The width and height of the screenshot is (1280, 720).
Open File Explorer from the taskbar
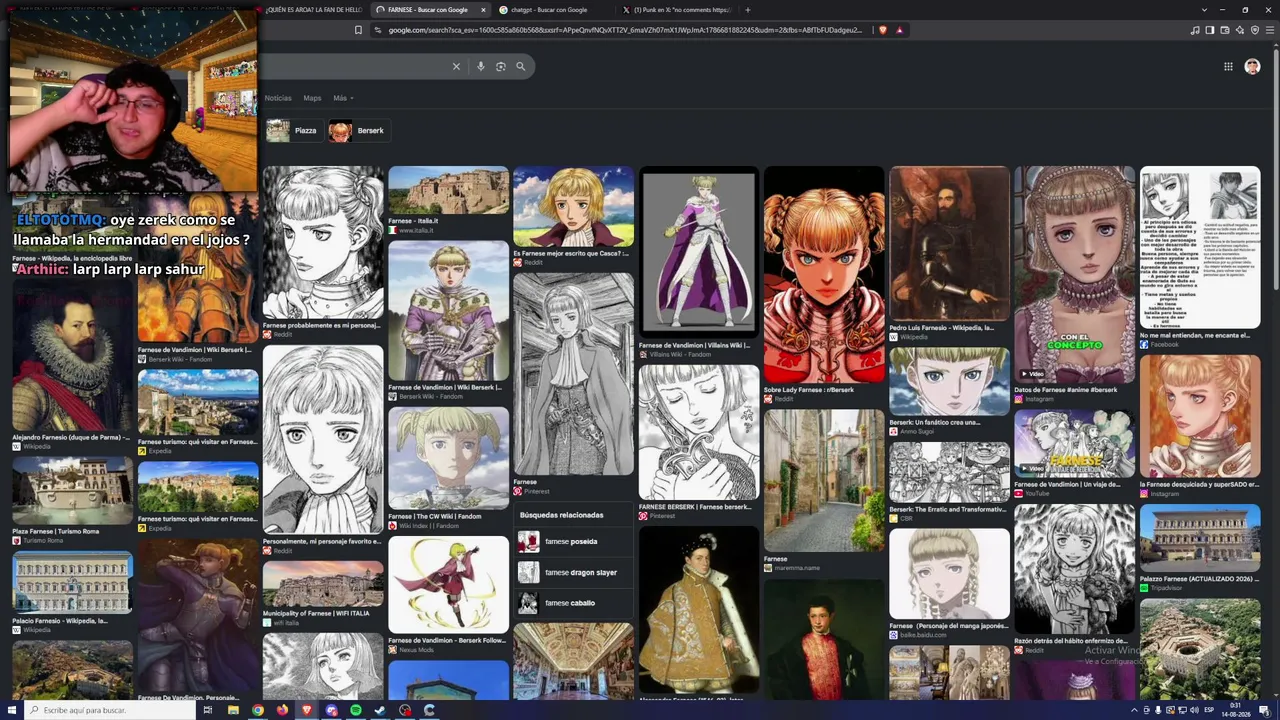(x=233, y=710)
